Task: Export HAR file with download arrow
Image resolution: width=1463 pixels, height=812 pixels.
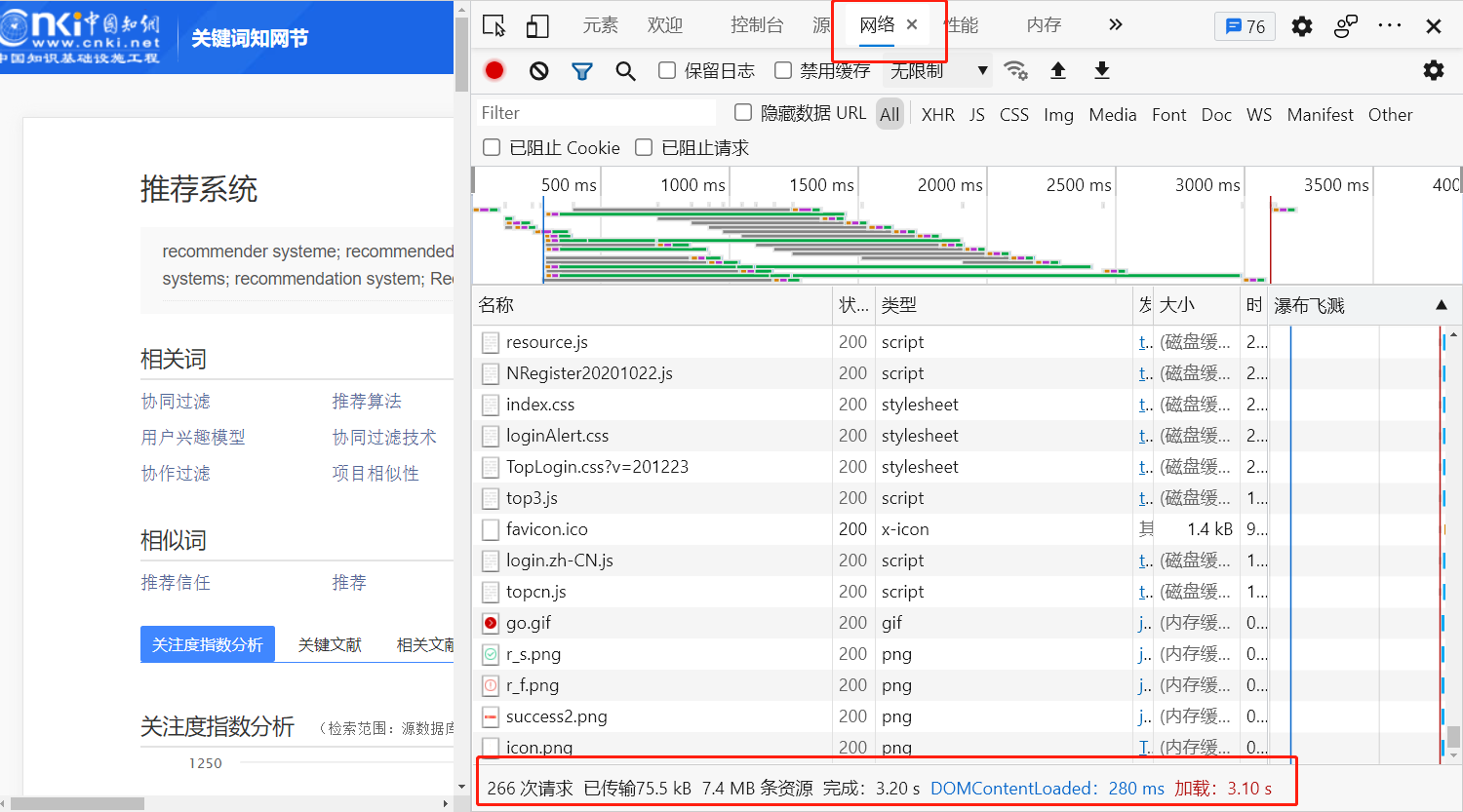Action: [1101, 70]
